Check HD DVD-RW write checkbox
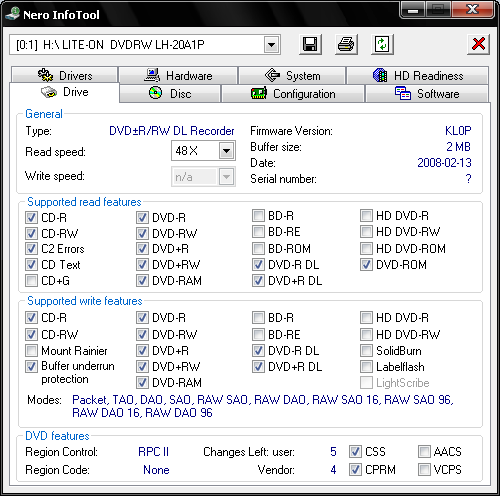Image resolution: width=500 pixels, height=496 pixels. [366, 334]
